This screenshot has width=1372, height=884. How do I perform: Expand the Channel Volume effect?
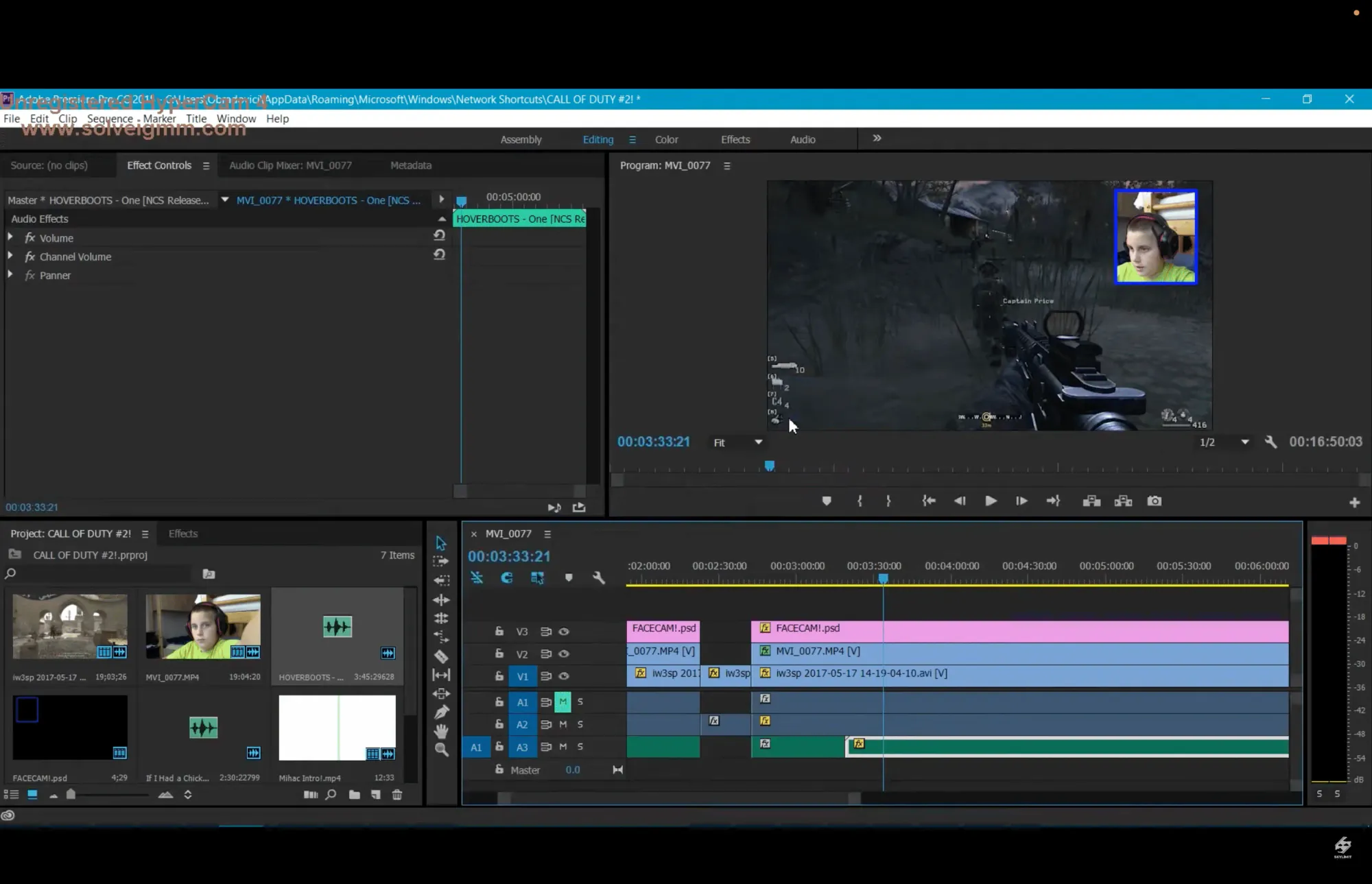10,255
